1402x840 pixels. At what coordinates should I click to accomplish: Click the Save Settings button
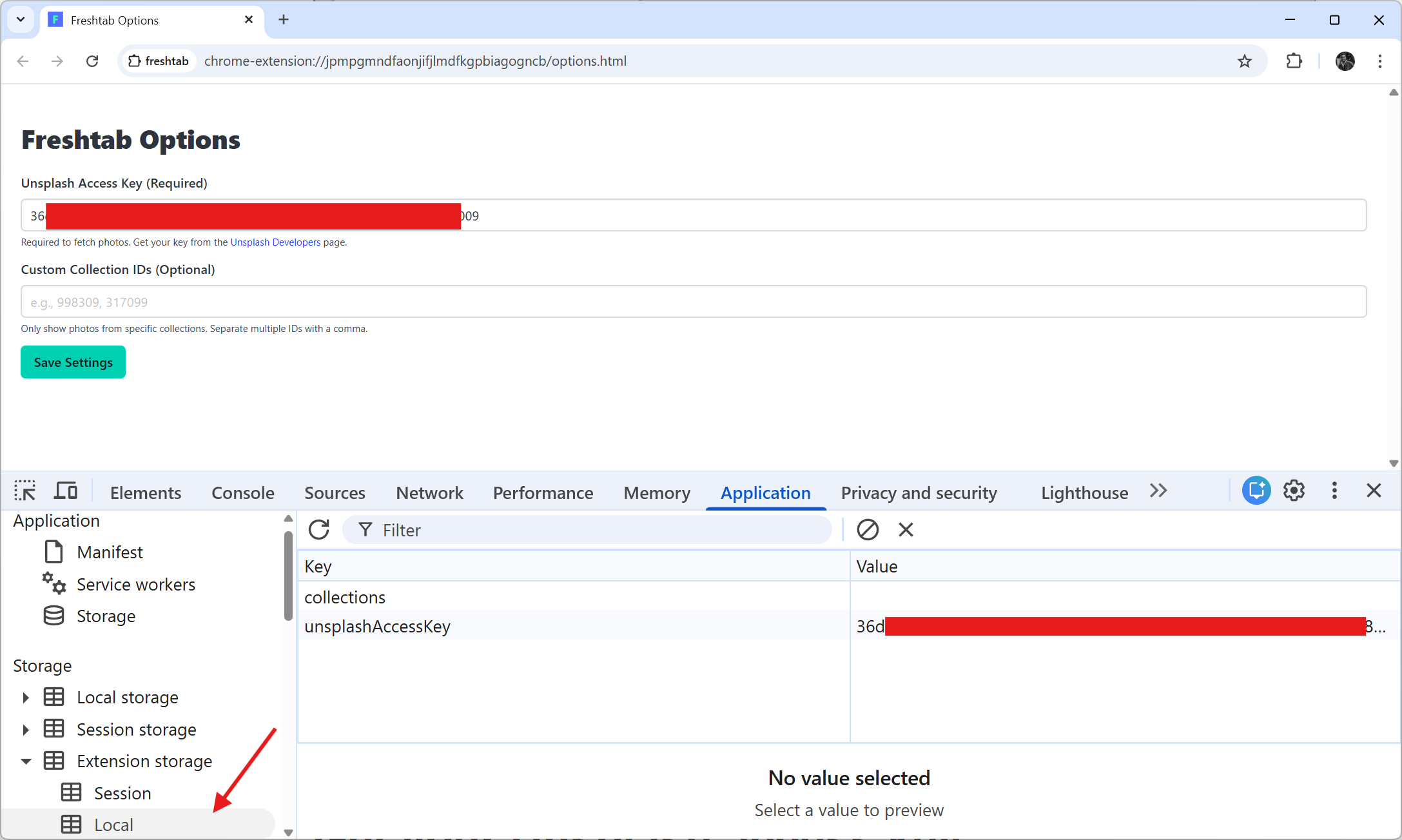pos(73,362)
